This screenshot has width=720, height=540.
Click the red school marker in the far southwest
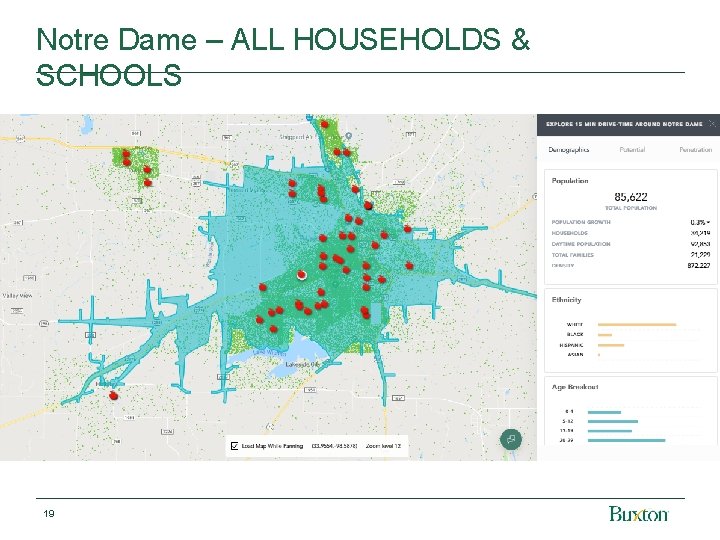(x=113, y=395)
